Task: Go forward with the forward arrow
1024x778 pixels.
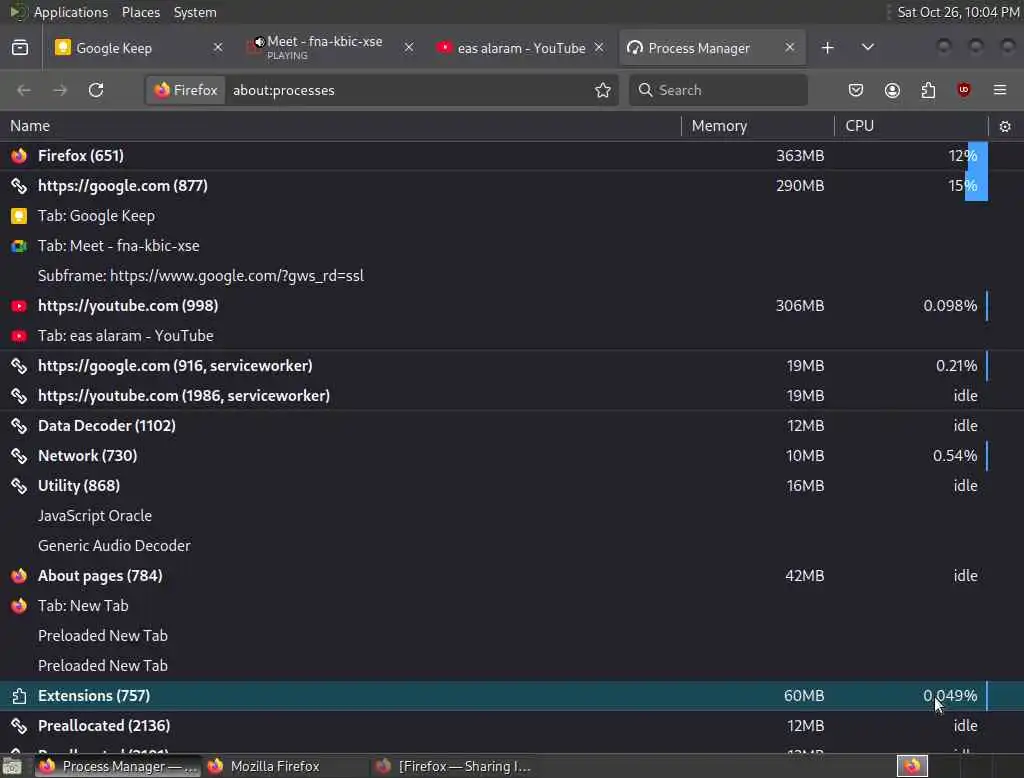Action: (60, 90)
